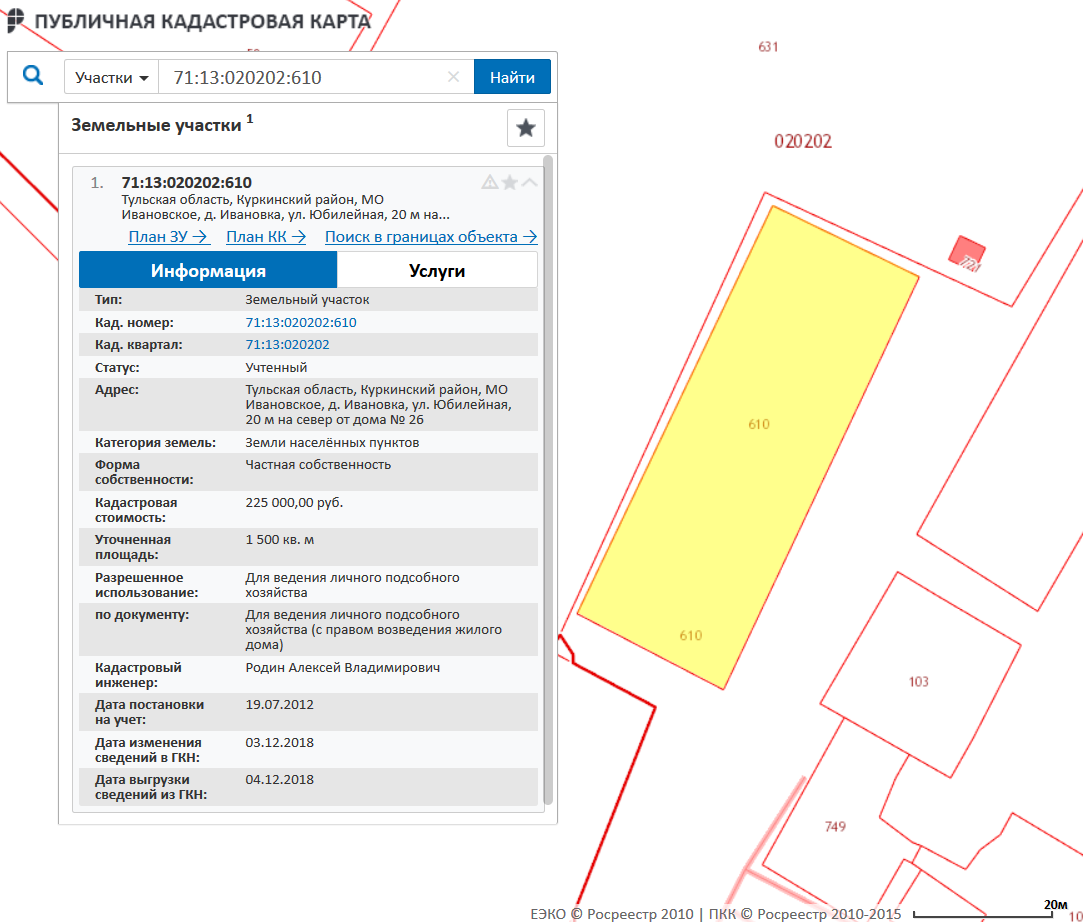Click Поиск в границах объекта link
This screenshot has width=1083, height=922.
[431, 237]
